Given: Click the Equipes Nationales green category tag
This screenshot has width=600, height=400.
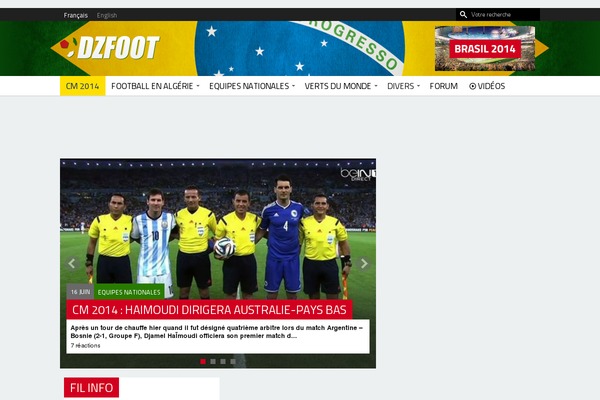Looking at the screenshot, I should 129,292.
